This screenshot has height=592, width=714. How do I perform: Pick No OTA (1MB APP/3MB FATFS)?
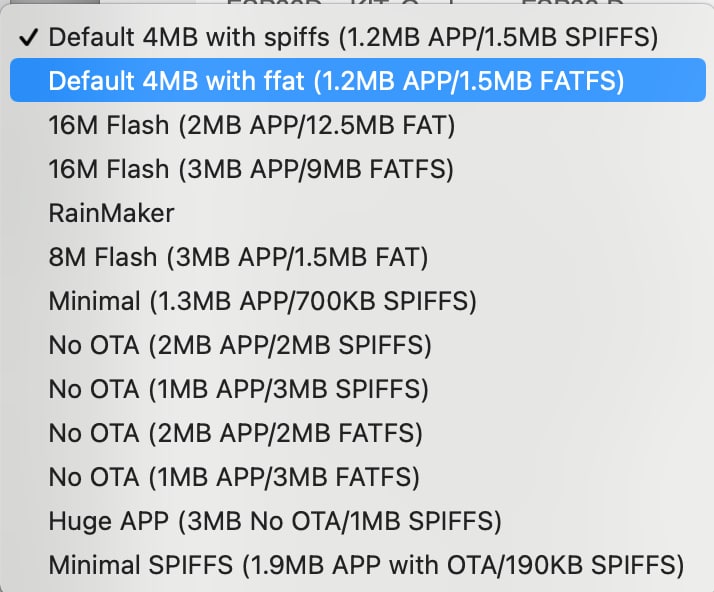[x=234, y=477]
